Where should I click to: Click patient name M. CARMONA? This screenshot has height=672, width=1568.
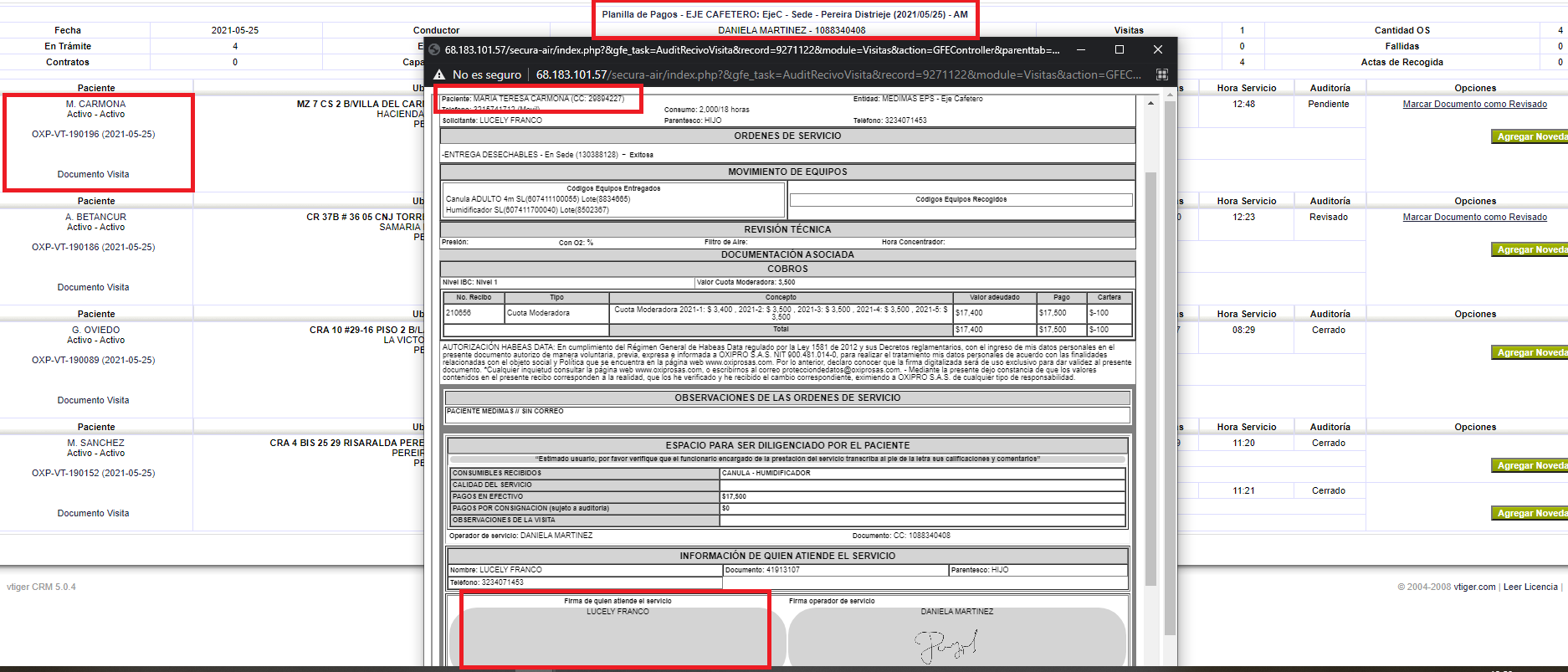(x=95, y=104)
